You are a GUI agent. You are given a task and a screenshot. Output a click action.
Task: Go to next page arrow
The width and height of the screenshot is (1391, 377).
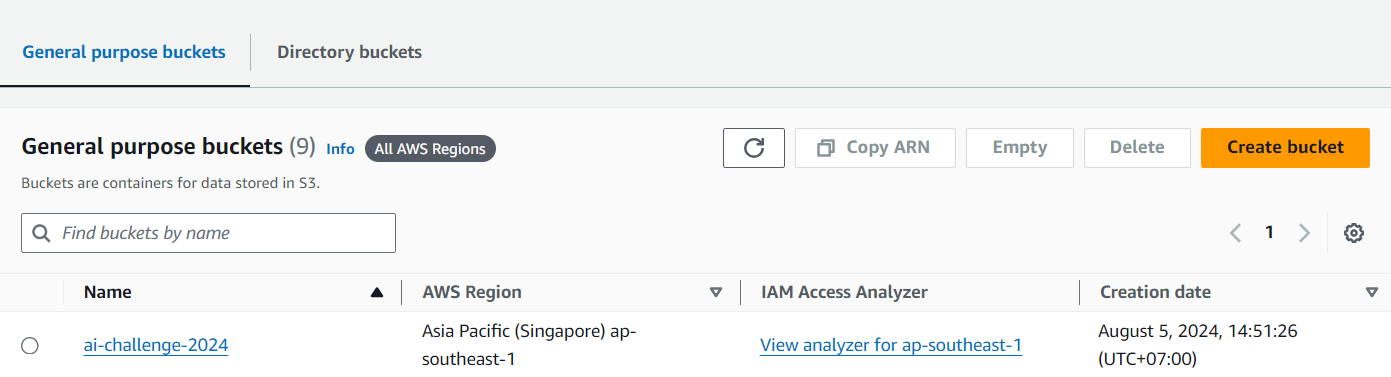[x=1304, y=233]
